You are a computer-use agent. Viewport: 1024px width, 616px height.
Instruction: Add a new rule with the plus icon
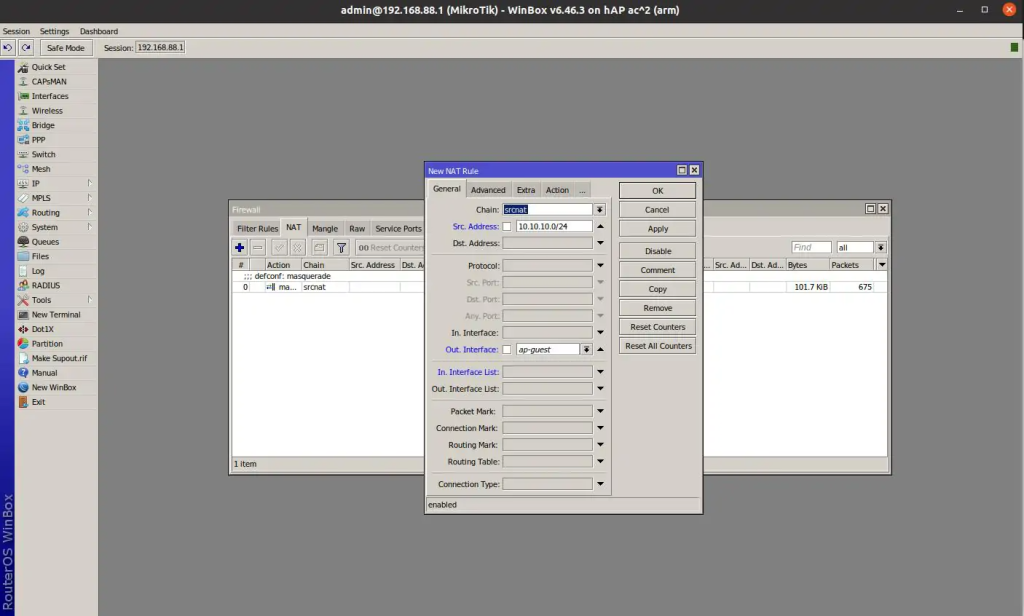tap(240, 248)
